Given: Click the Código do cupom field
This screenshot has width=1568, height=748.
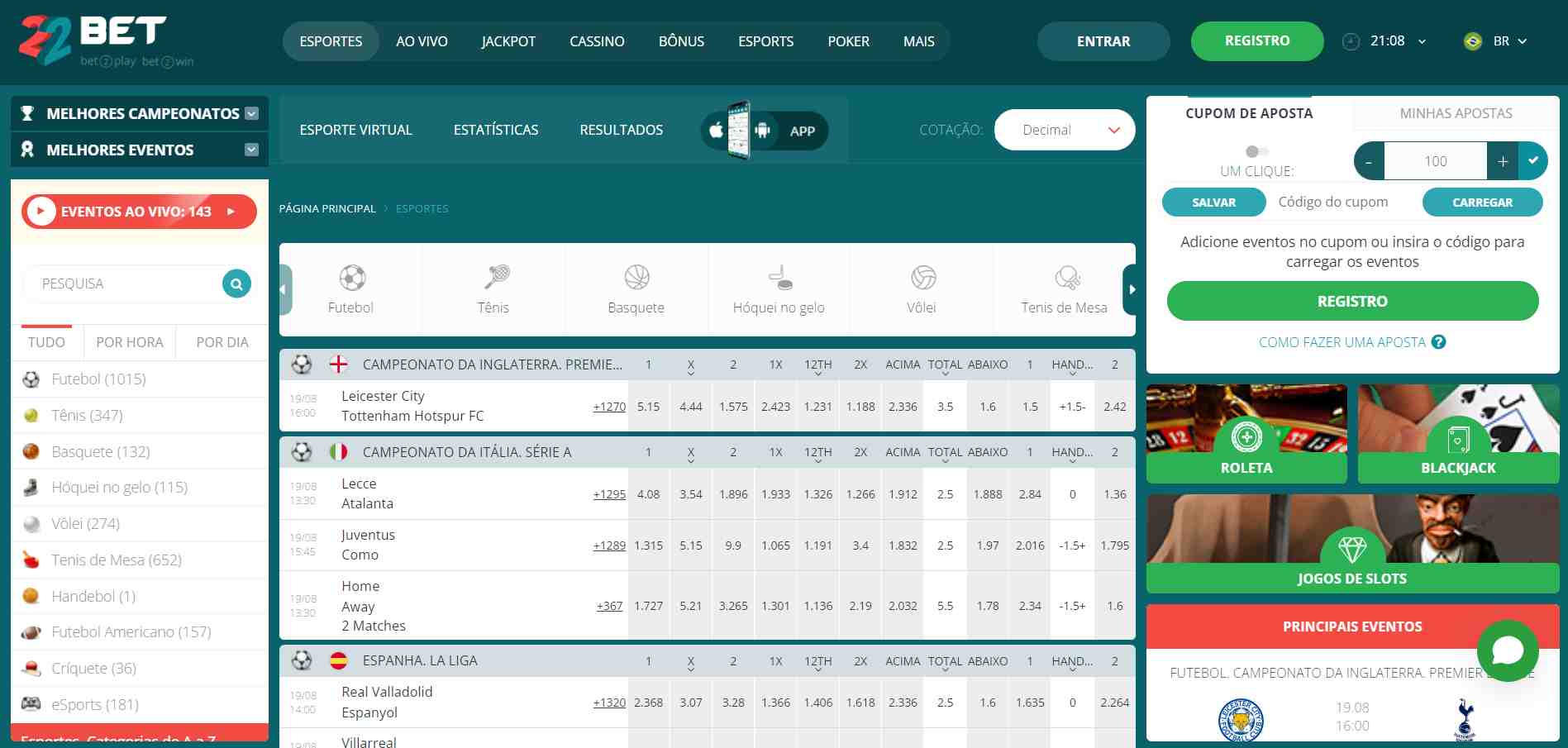Looking at the screenshot, I should (x=1344, y=202).
